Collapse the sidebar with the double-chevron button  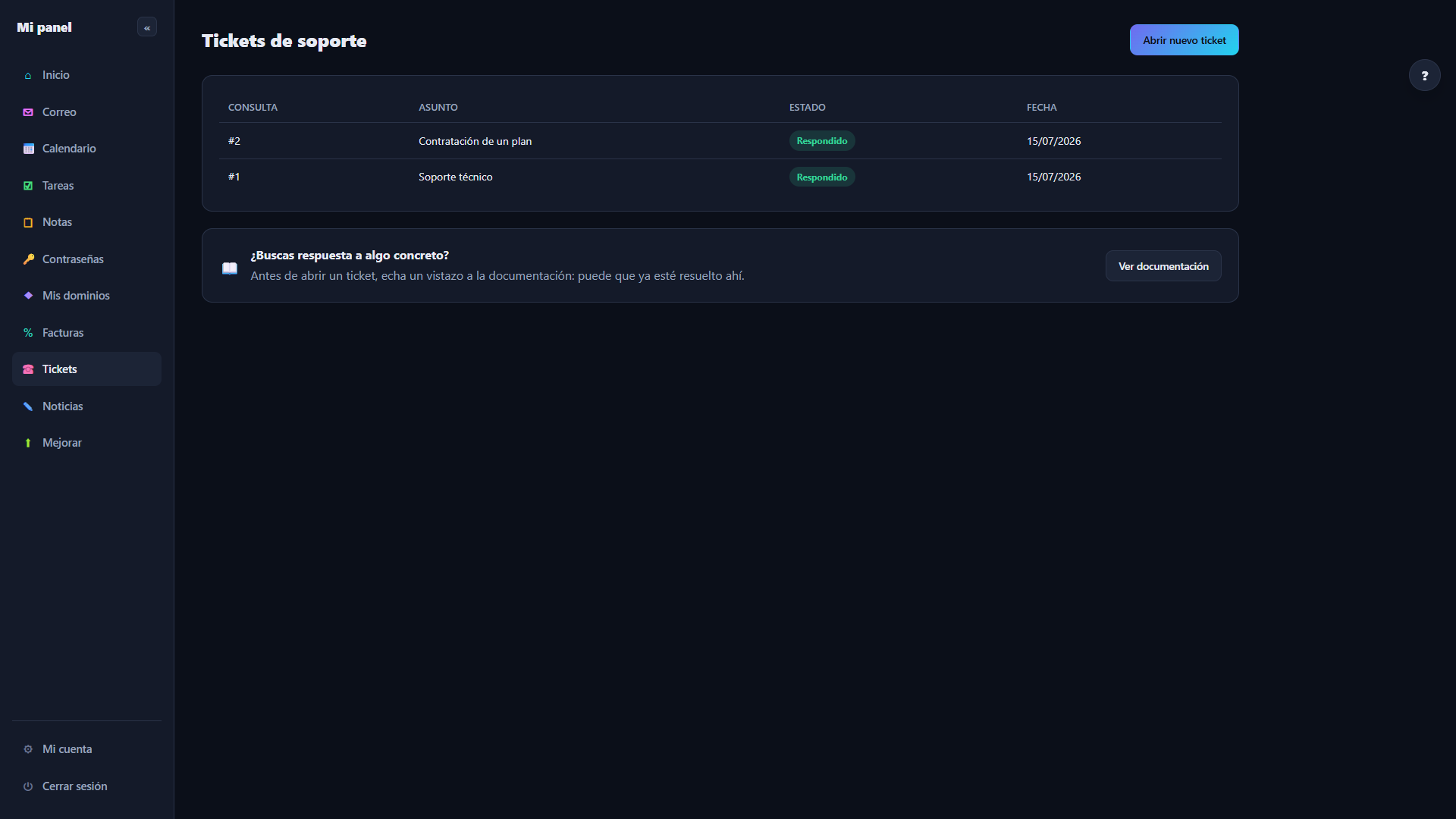point(147,27)
